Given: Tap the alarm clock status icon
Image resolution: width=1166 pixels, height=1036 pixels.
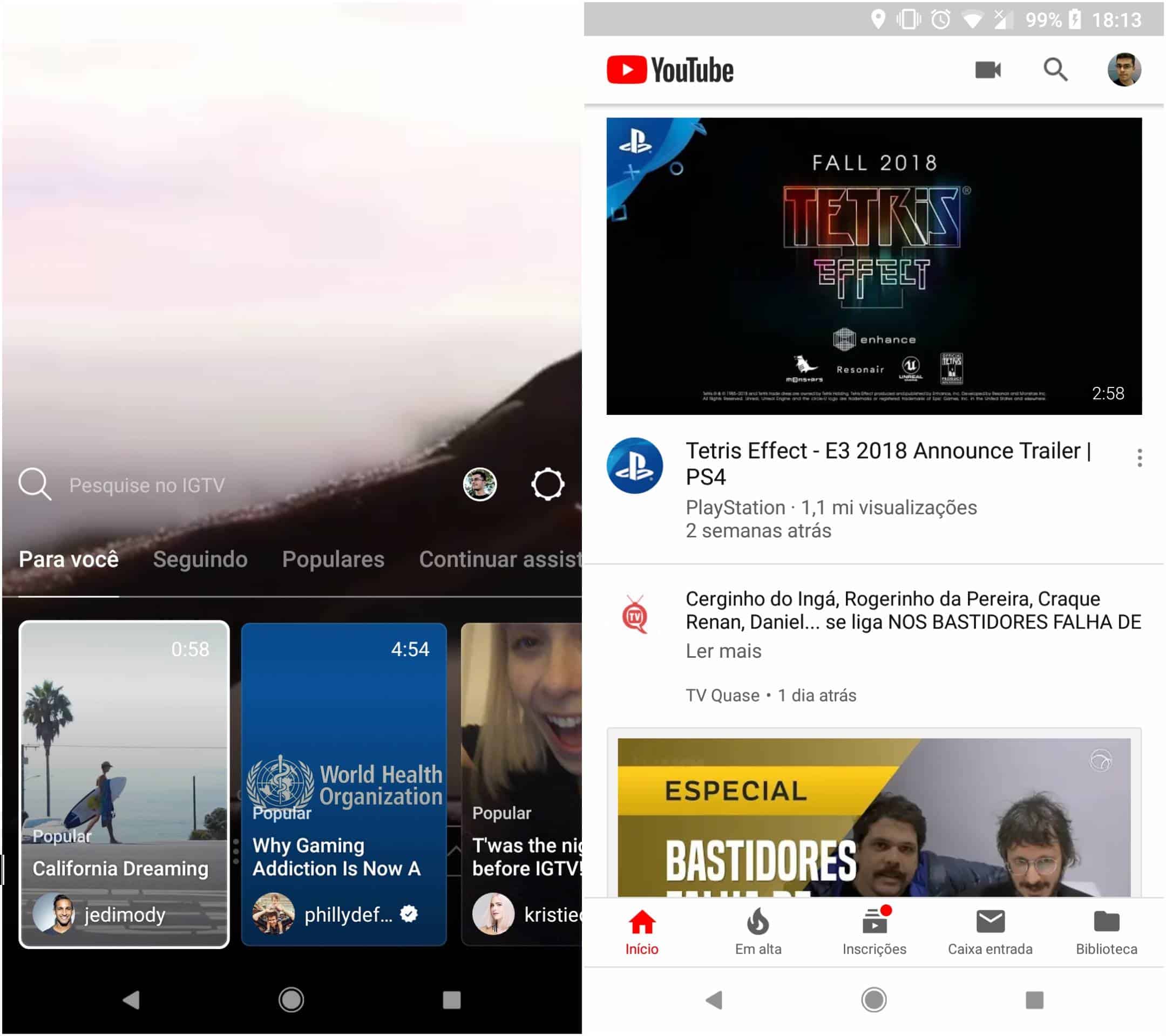Looking at the screenshot, I should (x=941, y=19).
